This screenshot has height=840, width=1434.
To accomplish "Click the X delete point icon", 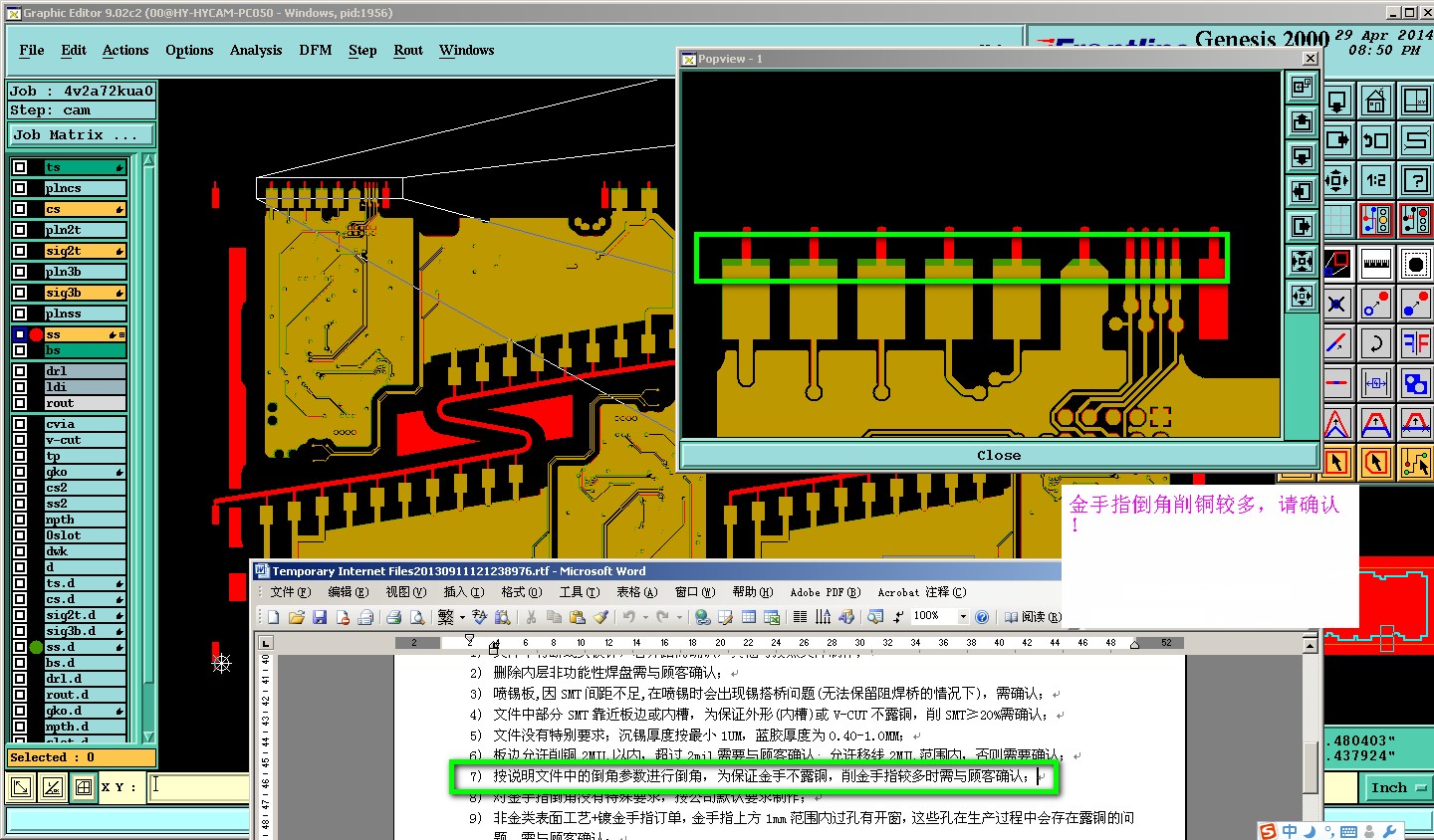I will point(1337,304).
